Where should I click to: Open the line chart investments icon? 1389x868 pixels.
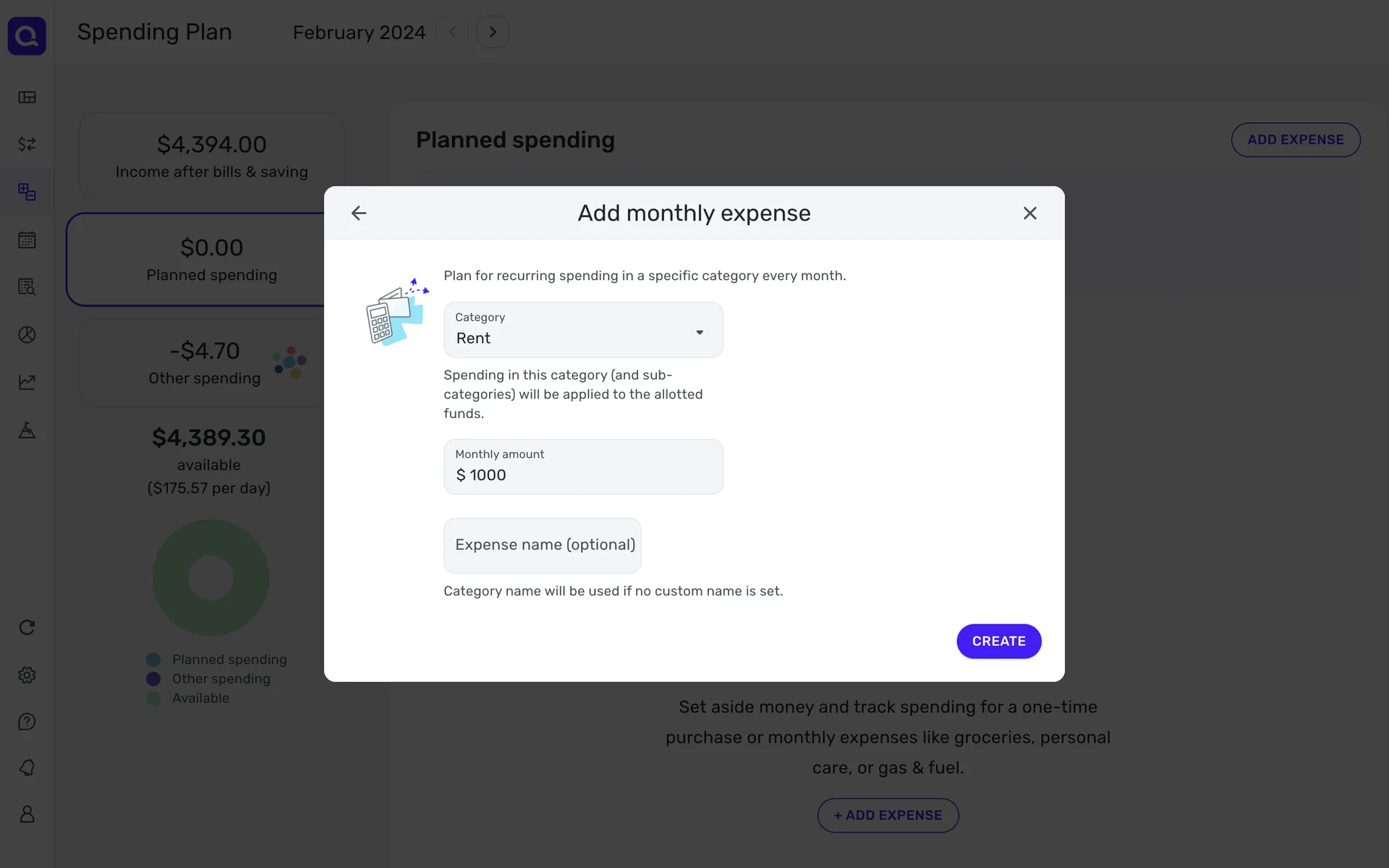tap(27, 382)
